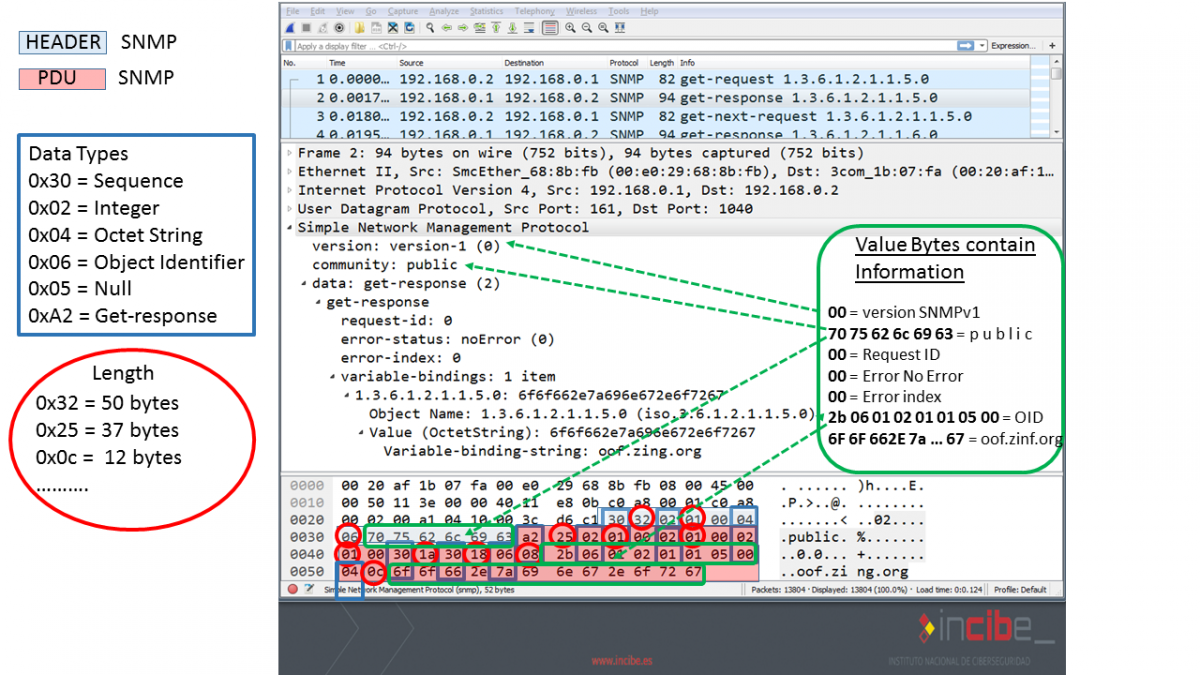Open the Analyze menu
The width and height of the screenshot is (1200, 675).
tap(444, 11)
